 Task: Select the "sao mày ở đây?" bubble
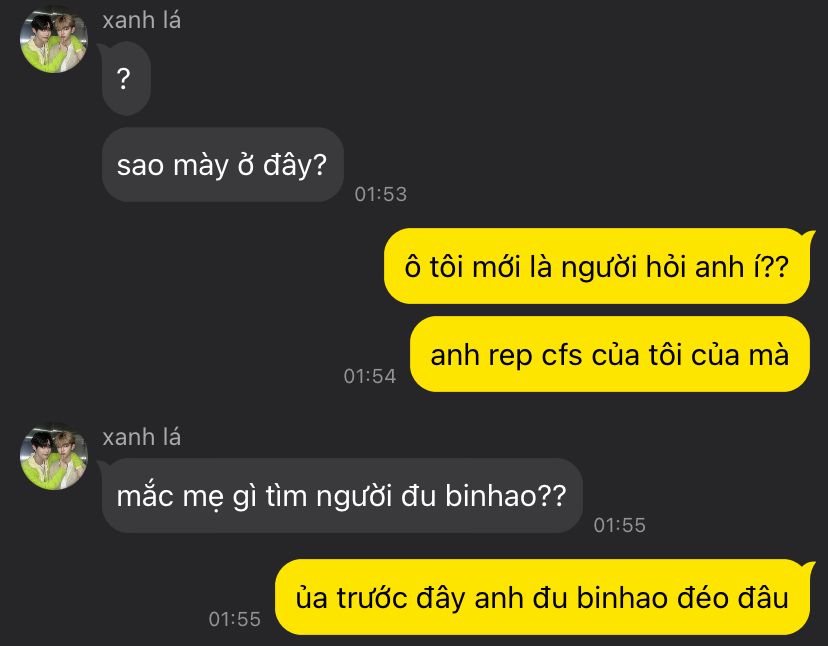pos(222,165)
